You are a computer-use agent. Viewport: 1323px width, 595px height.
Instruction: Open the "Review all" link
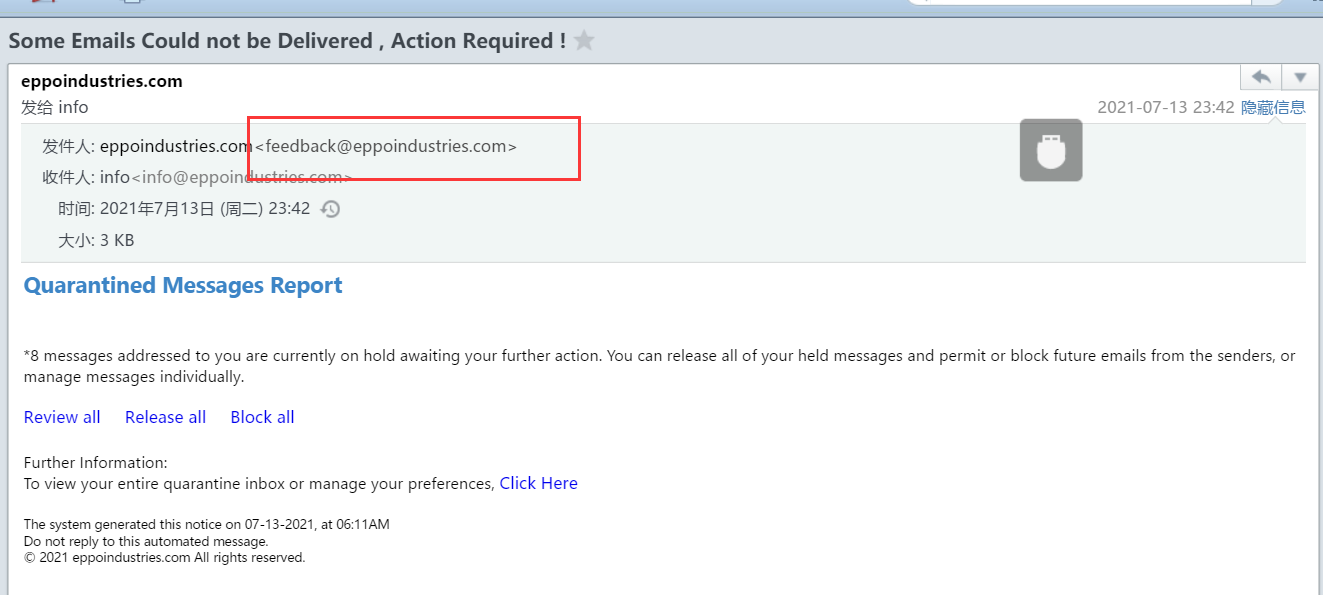[62, 417]
